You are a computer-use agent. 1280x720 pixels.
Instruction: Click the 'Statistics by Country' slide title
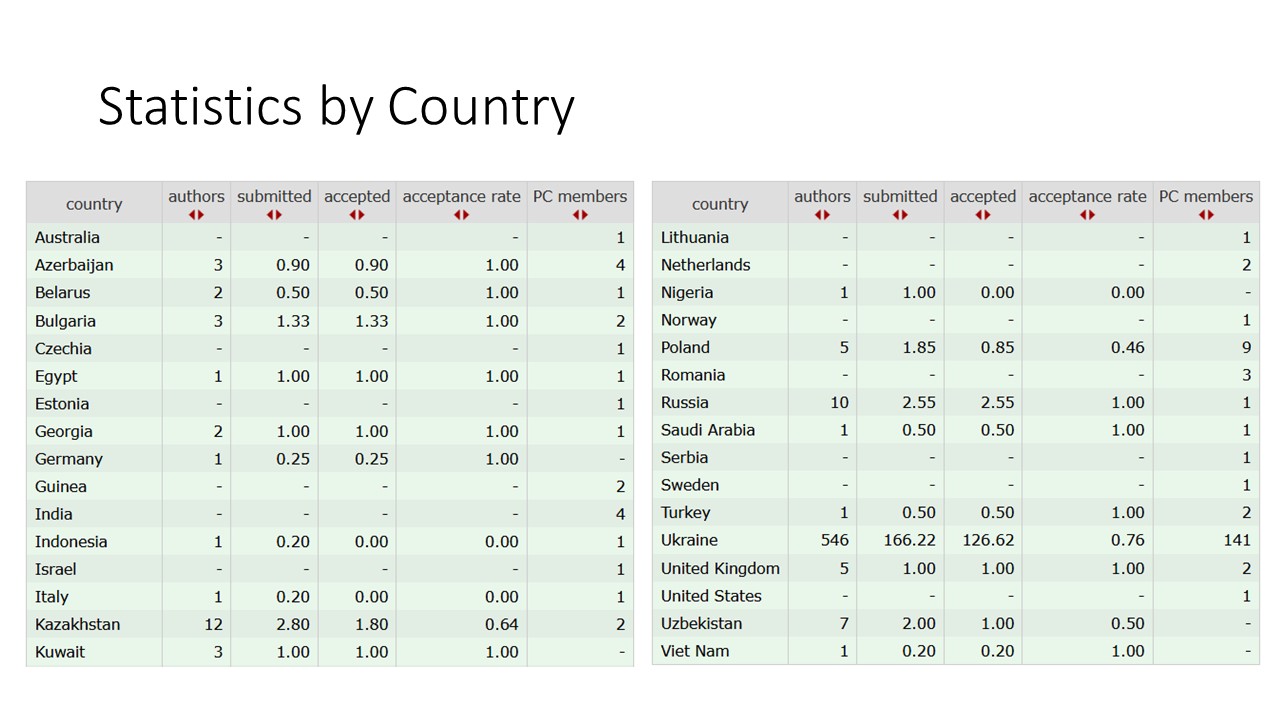[336, 107]
